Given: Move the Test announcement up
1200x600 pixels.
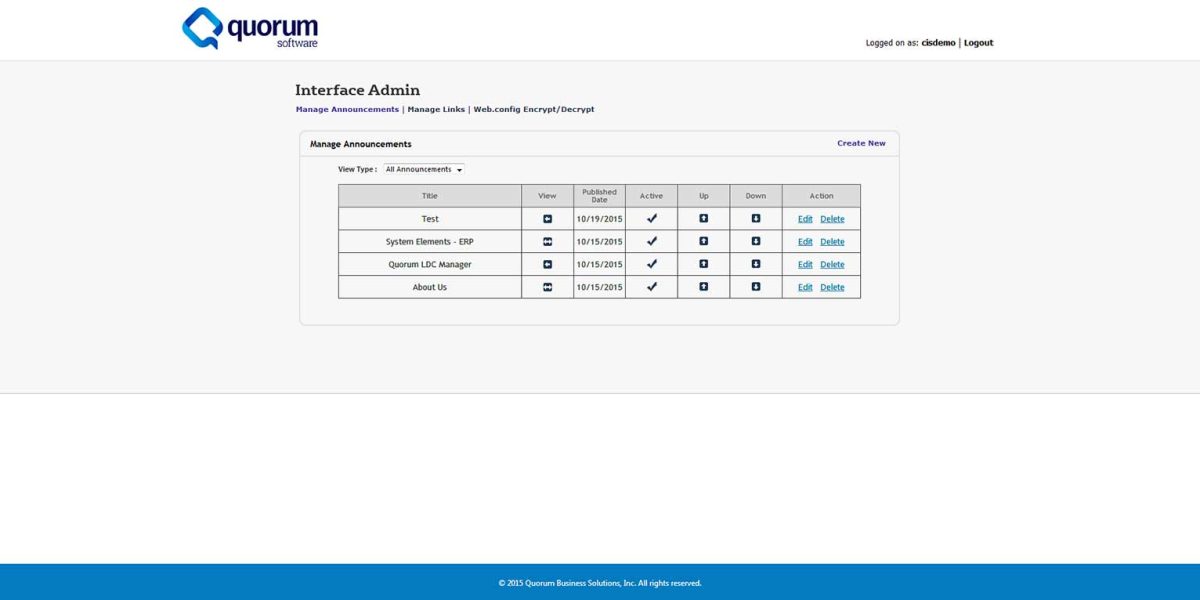Looking at the screenshot, I should pos(703,218).
